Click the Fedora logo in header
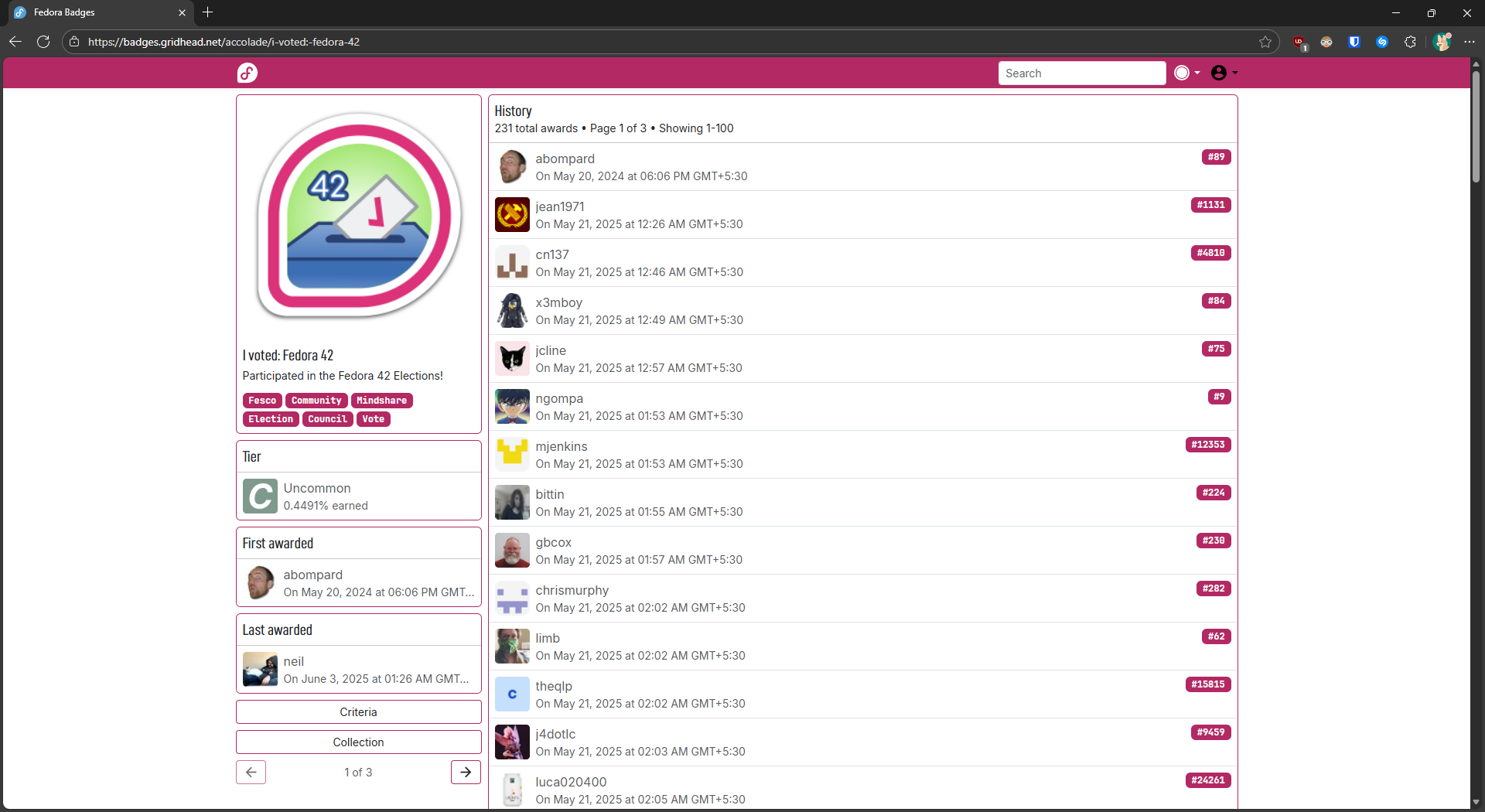Viewport: 1485px width, 812px height. [x=247, y=73]
